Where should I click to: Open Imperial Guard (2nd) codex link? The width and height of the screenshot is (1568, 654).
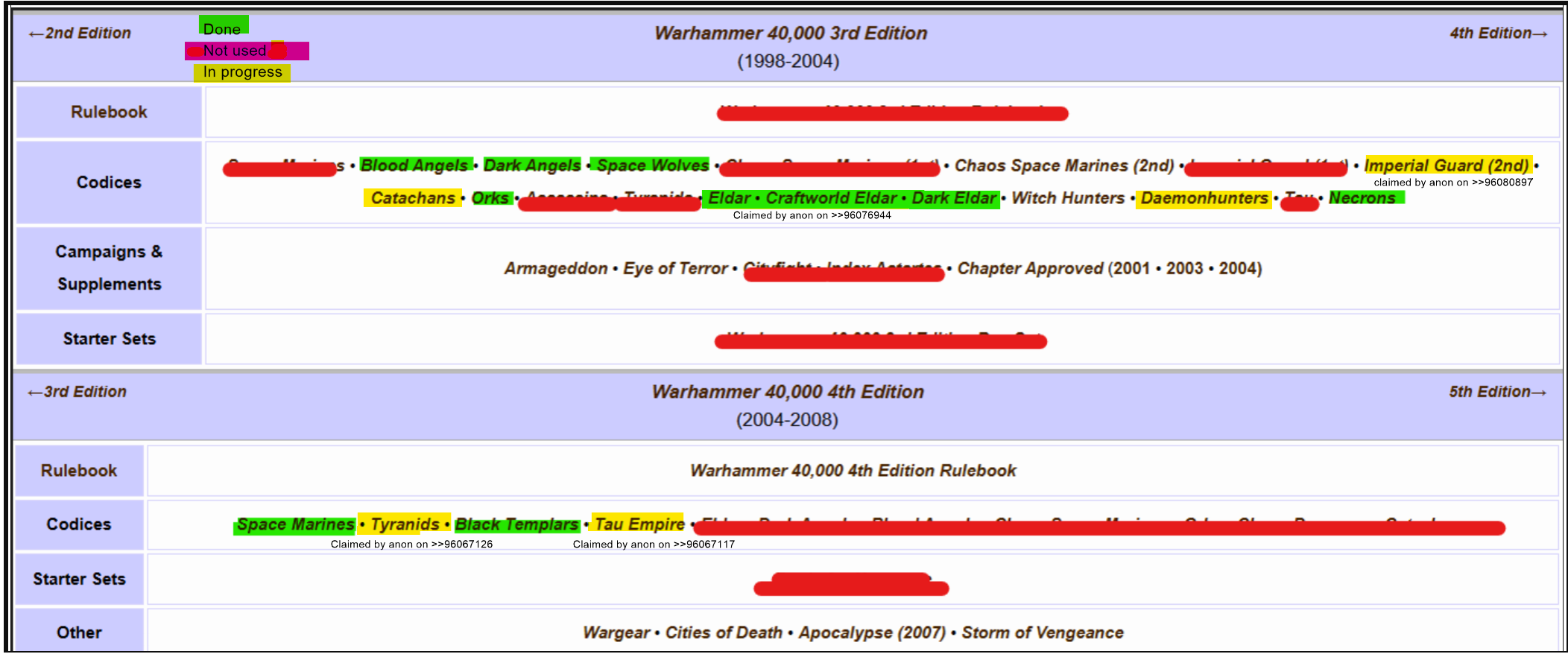pyautogui.click(x=1447, y=165)
